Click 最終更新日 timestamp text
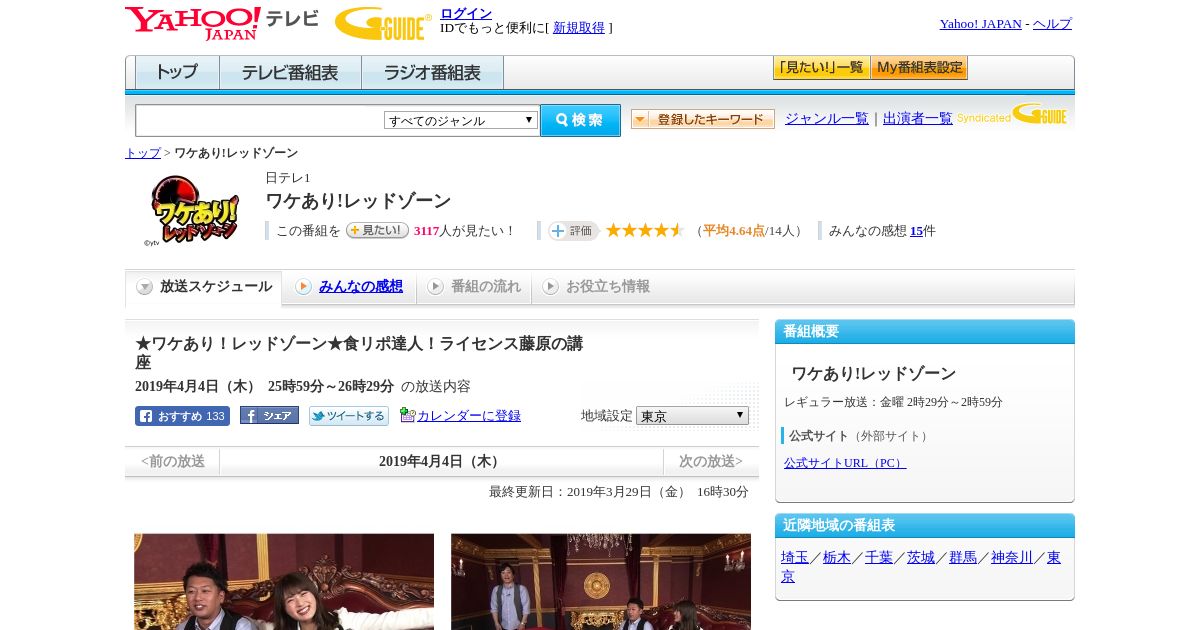1200x630 pixels. (x=619, y=492)
